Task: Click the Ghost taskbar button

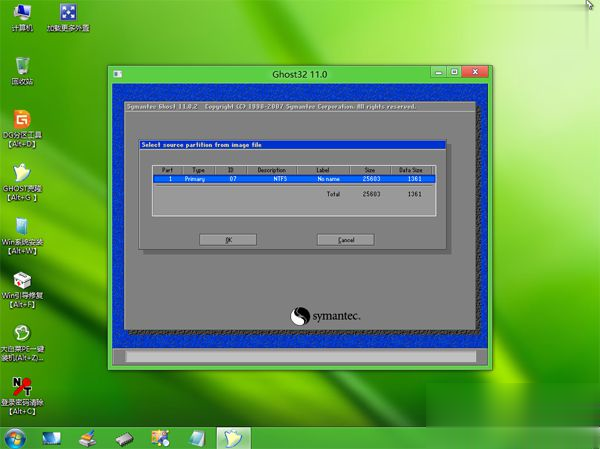Action: point(232,438)
